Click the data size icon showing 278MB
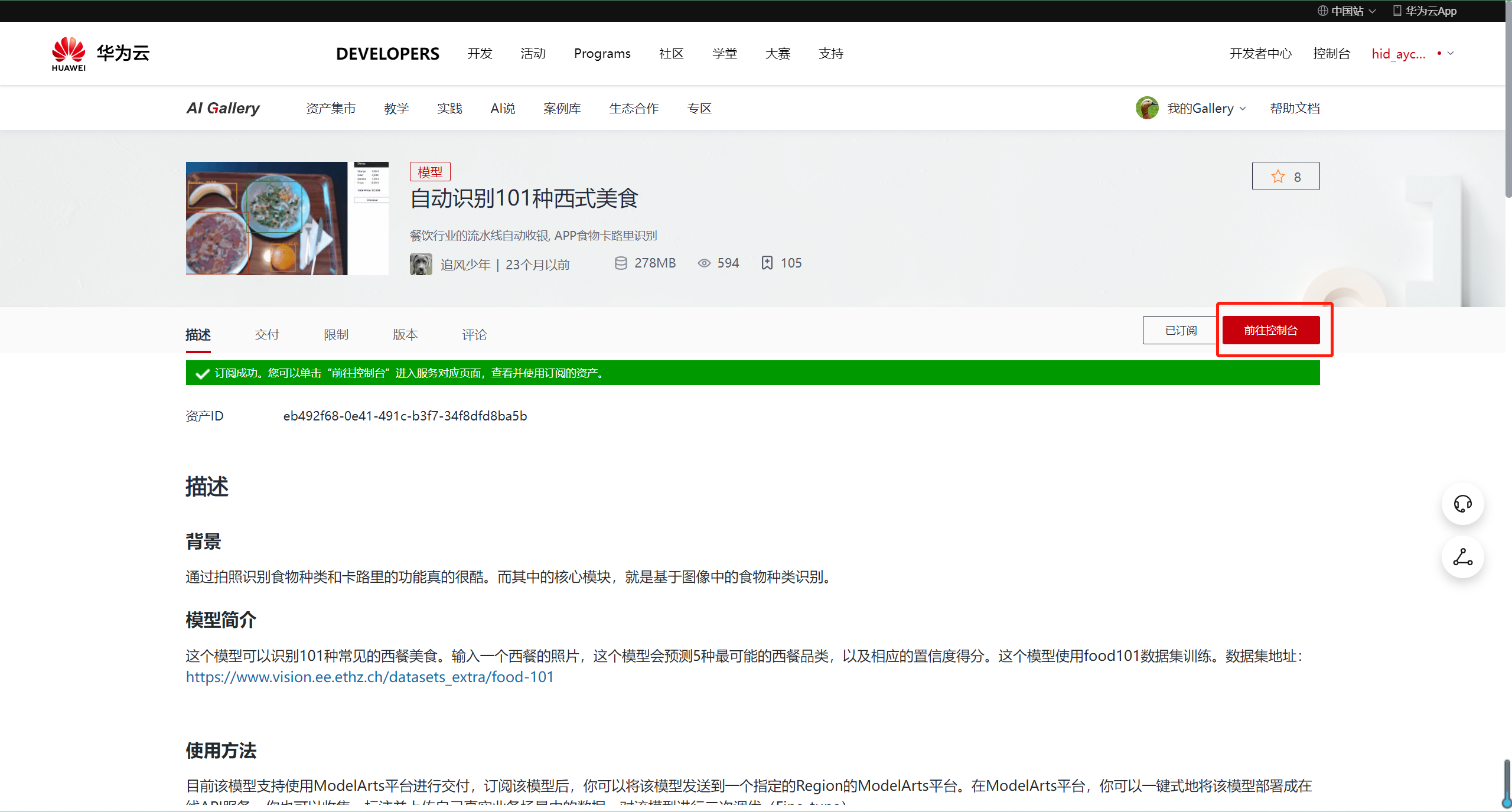The width and height of the screenshot is (1512, 812). point(621,263)
